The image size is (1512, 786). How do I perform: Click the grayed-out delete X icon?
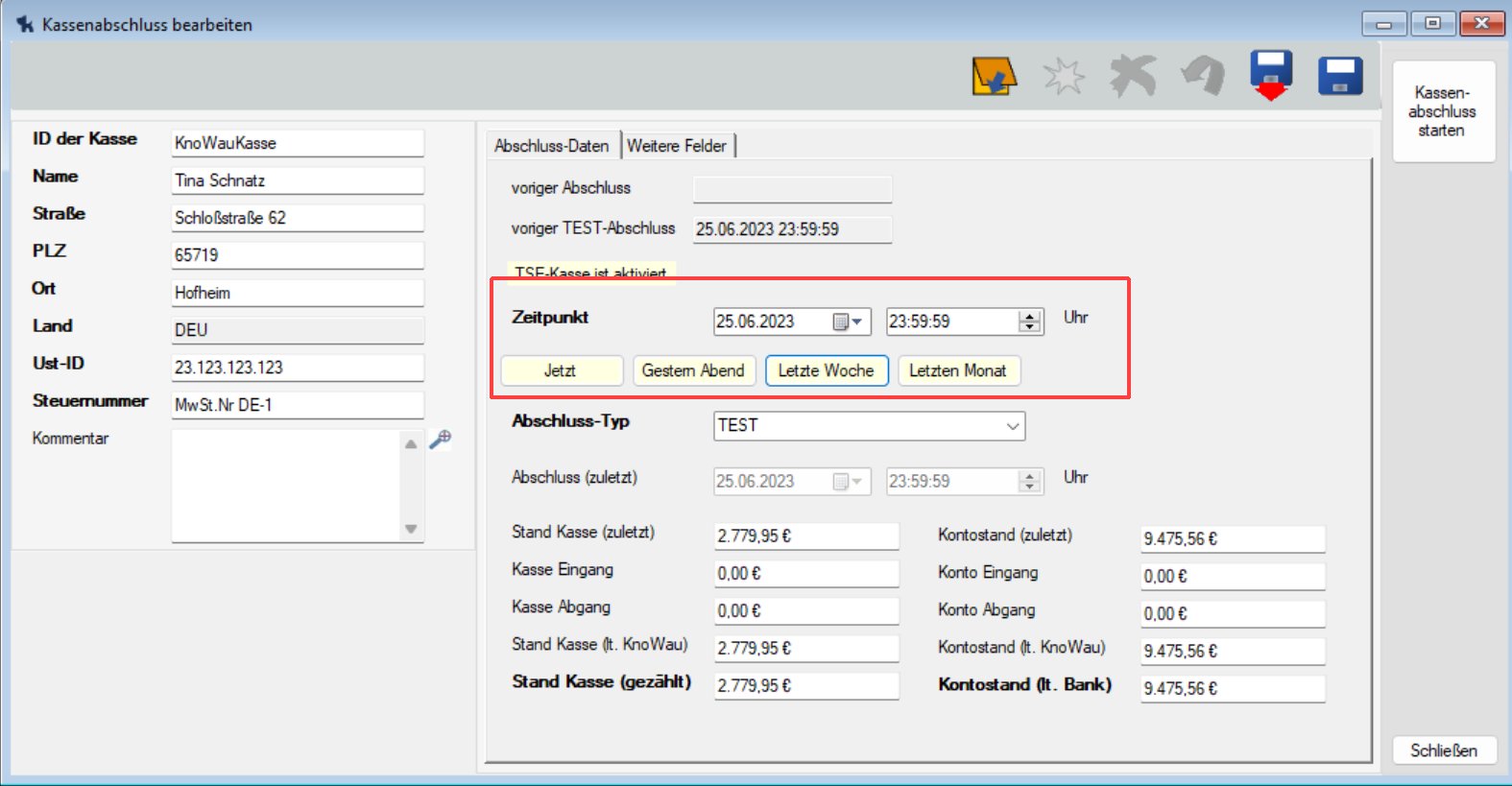(x=1133, y=76)
